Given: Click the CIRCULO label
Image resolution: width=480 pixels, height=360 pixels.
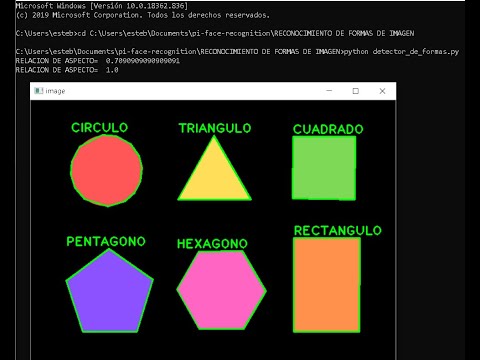Looking at the screenshot, I should click(100, 128).
